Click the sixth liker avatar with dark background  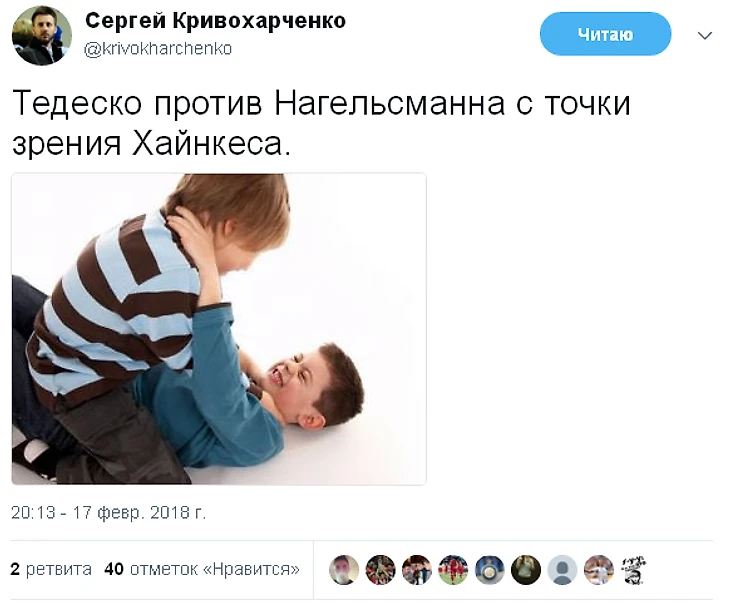pos(526,570)
